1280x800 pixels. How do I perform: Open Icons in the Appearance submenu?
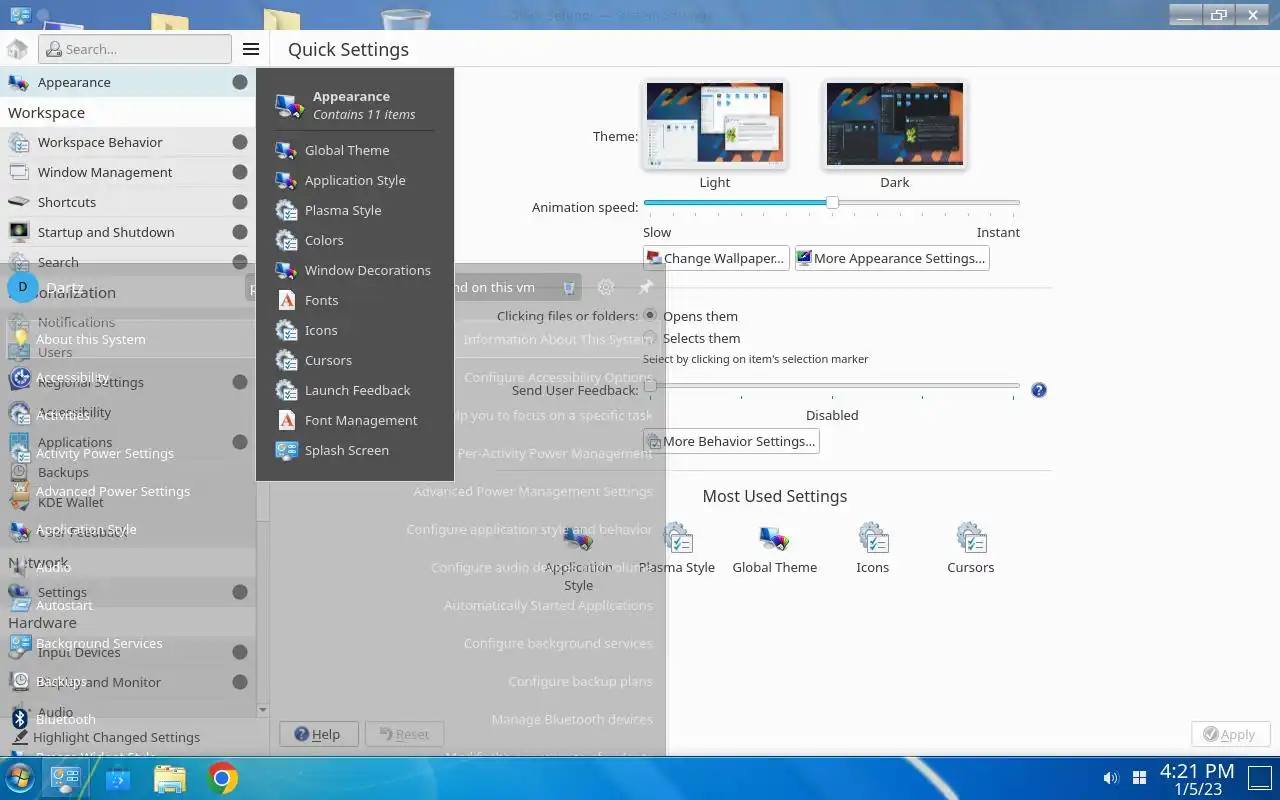(x=355, y=330)
